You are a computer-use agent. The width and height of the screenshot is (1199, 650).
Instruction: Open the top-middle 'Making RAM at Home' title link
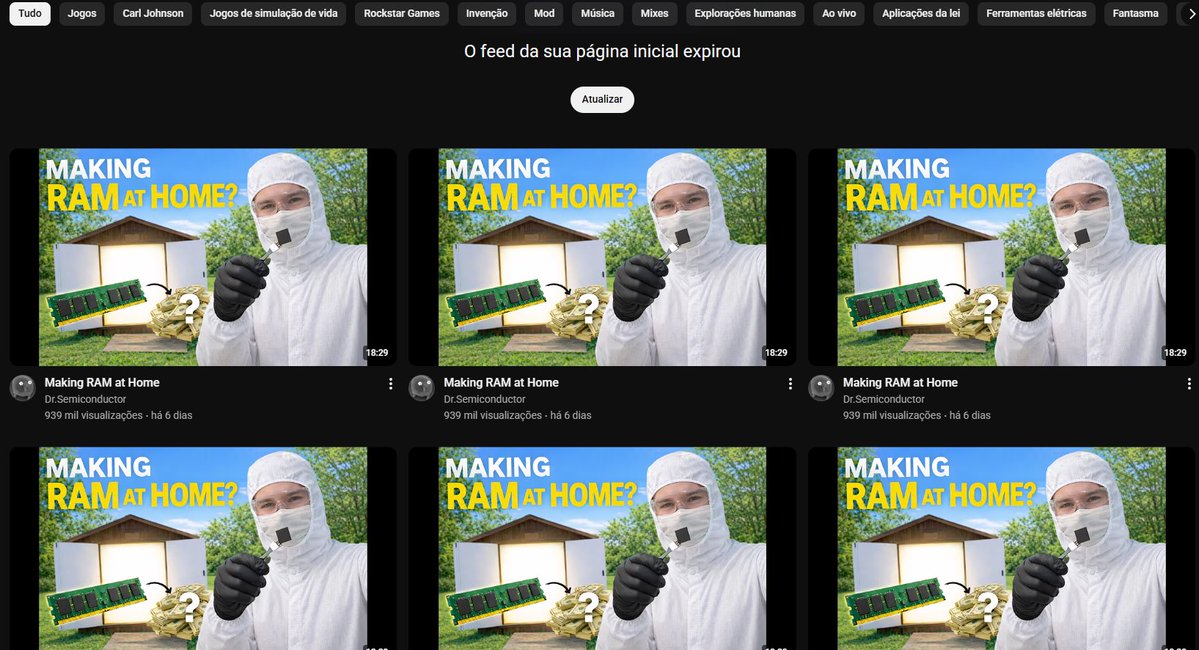(501, 382)
